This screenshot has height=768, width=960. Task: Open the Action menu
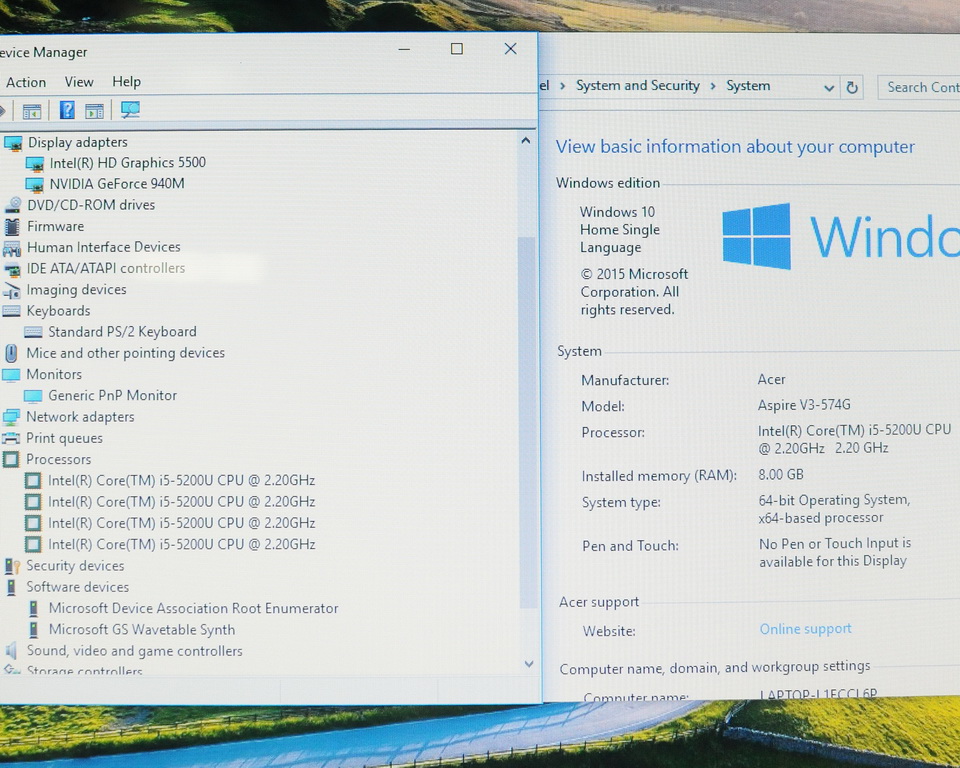coord(26,82)
